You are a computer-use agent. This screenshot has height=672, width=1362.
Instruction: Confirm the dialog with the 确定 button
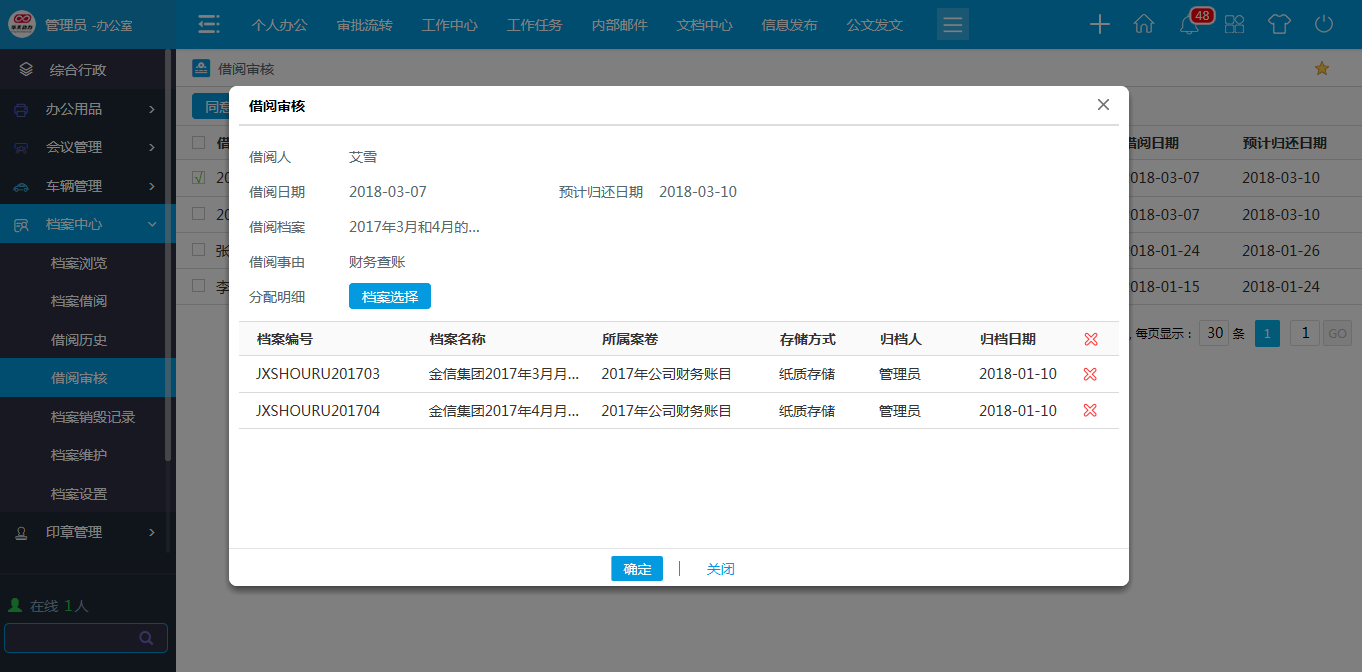[636, 568]
